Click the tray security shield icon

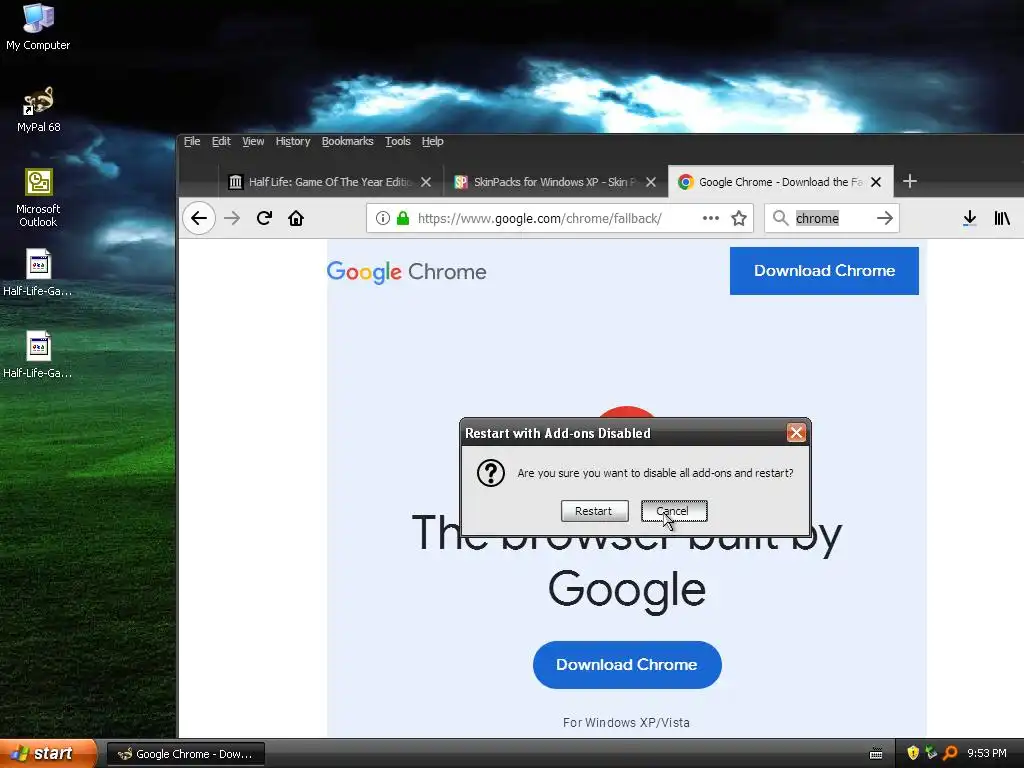tap(913, 753)
